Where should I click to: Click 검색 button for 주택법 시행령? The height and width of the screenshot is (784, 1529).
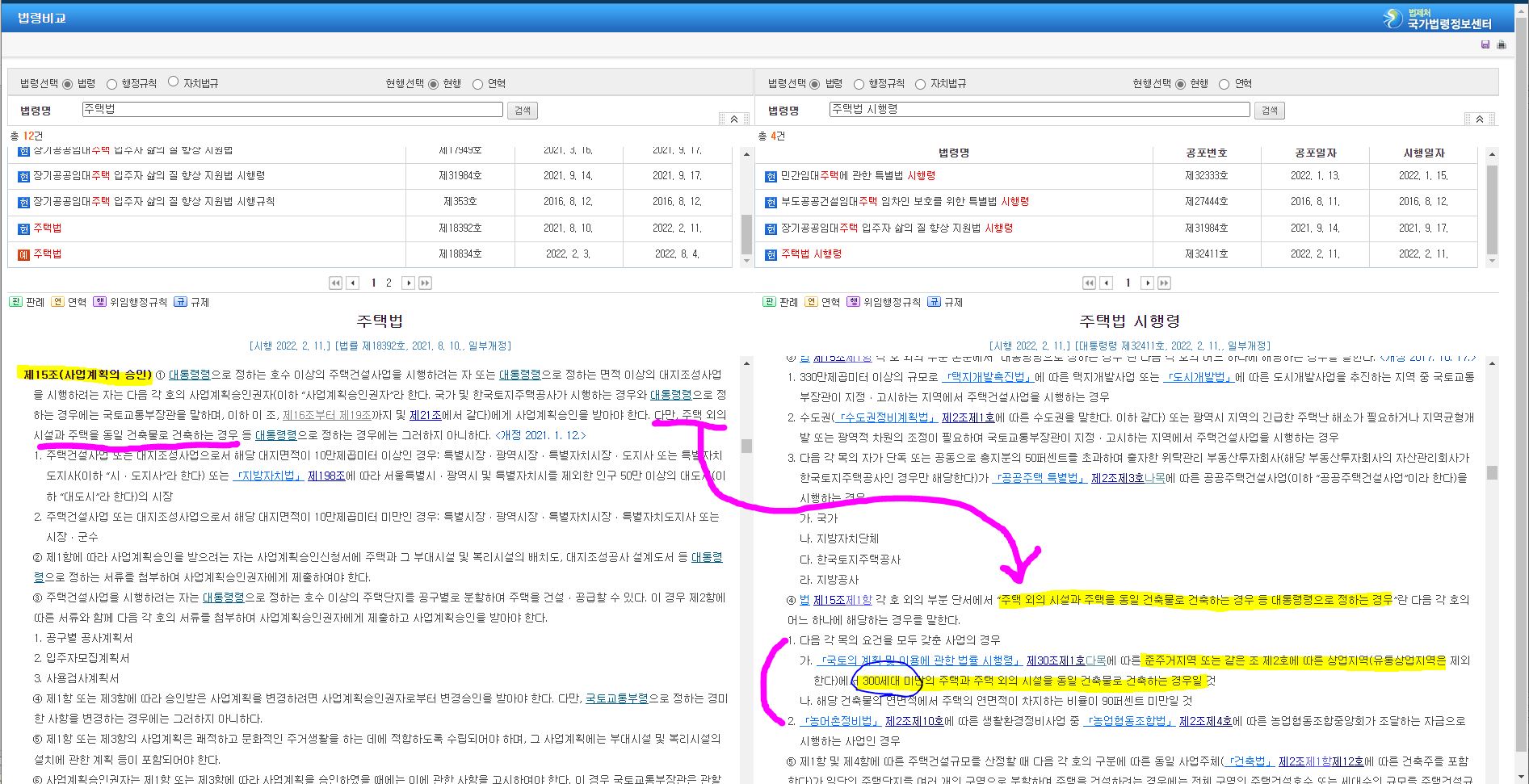1270,111
